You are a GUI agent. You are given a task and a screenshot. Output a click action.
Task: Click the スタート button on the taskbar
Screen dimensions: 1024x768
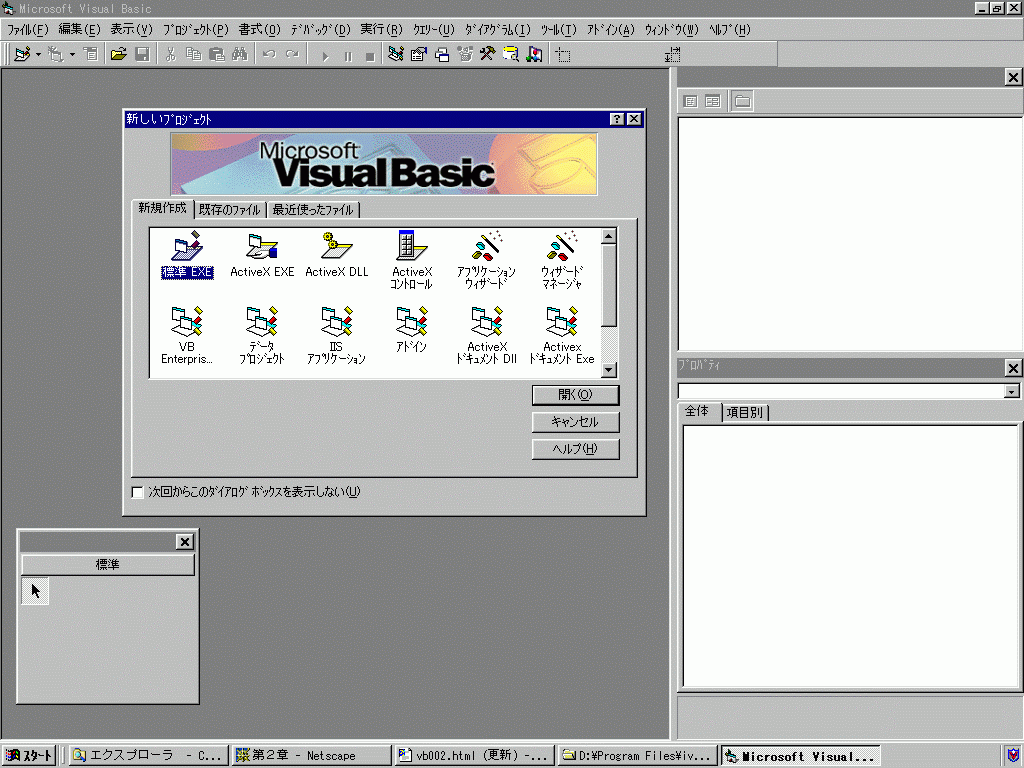point(29,756)
